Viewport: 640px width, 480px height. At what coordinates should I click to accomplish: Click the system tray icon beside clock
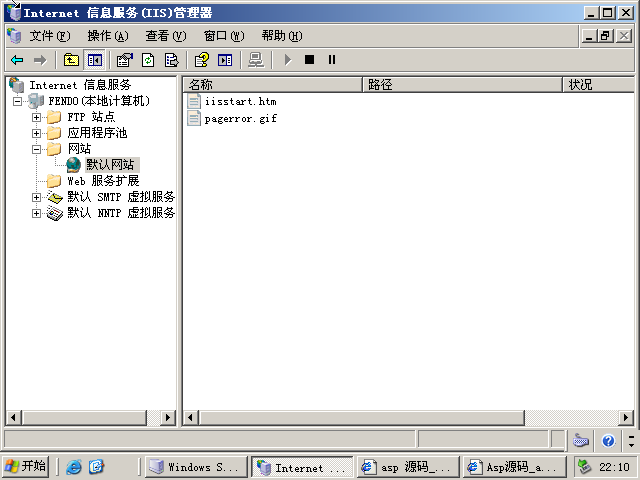[584, 467]
